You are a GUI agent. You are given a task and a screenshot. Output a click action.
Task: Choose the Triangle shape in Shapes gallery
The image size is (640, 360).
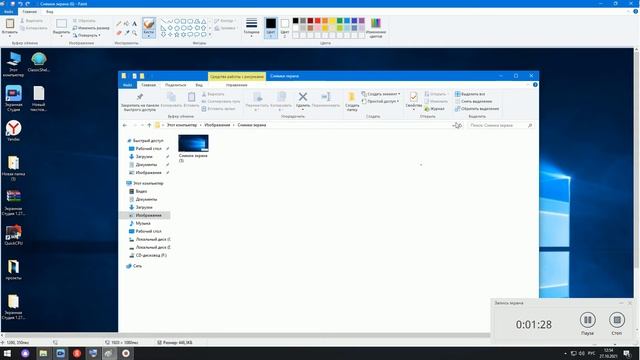203,21
